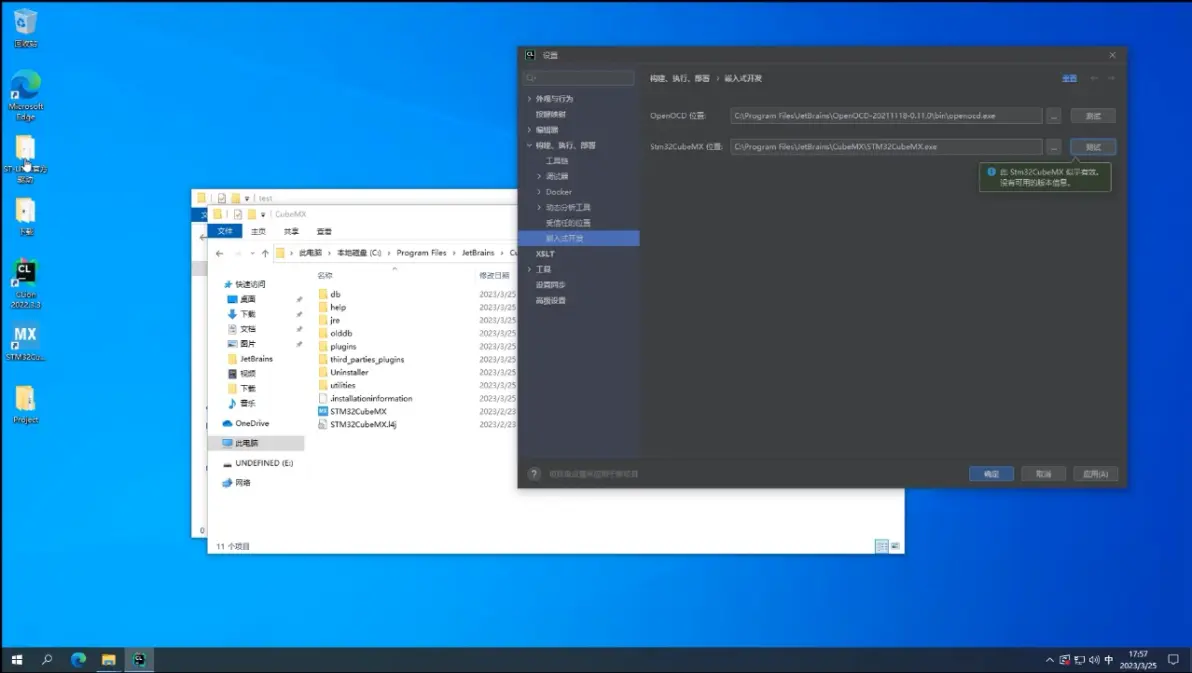Click the help question mark in Settings

(534, 474)
